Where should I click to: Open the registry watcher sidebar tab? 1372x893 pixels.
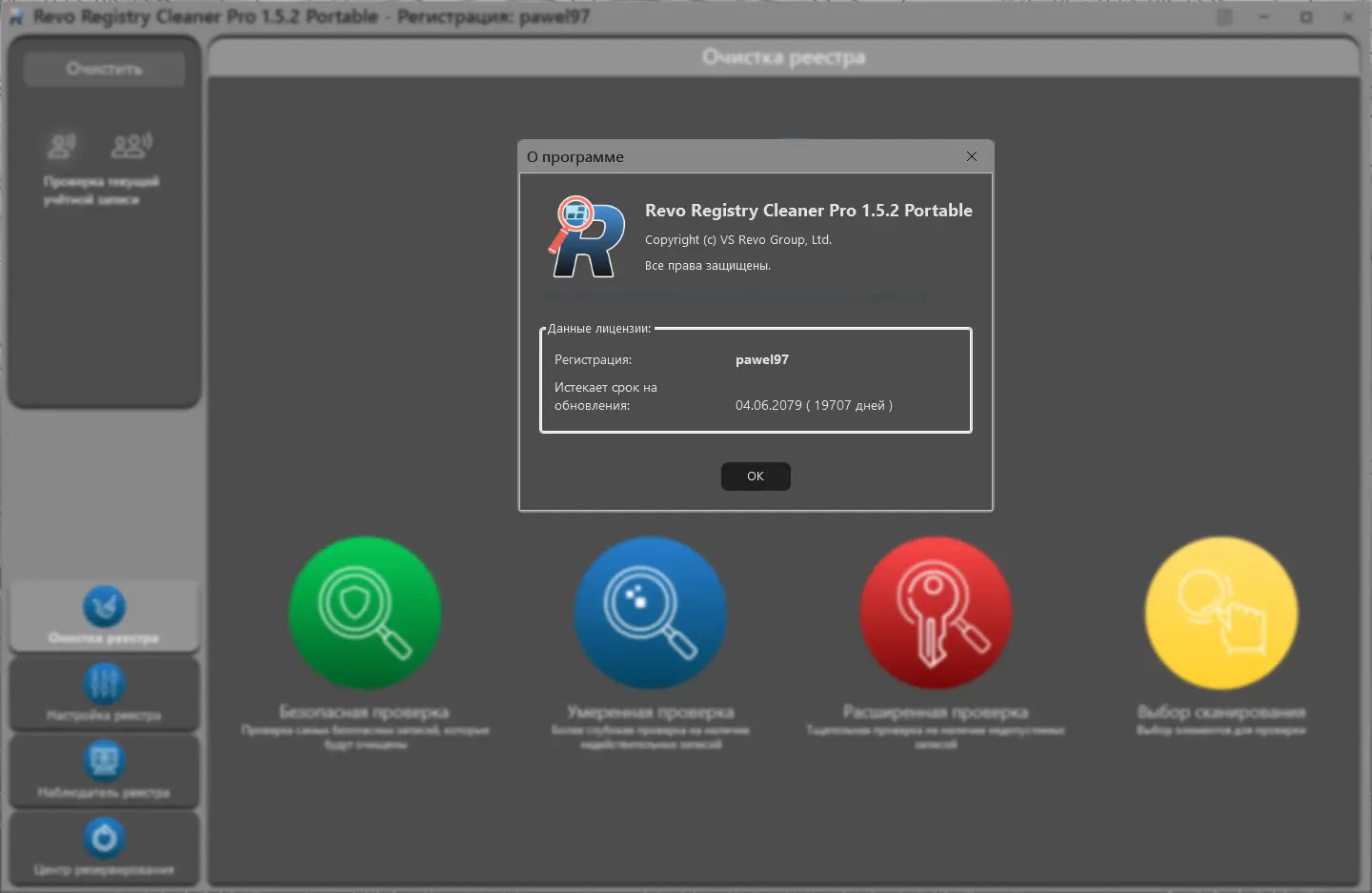[105, 770]
